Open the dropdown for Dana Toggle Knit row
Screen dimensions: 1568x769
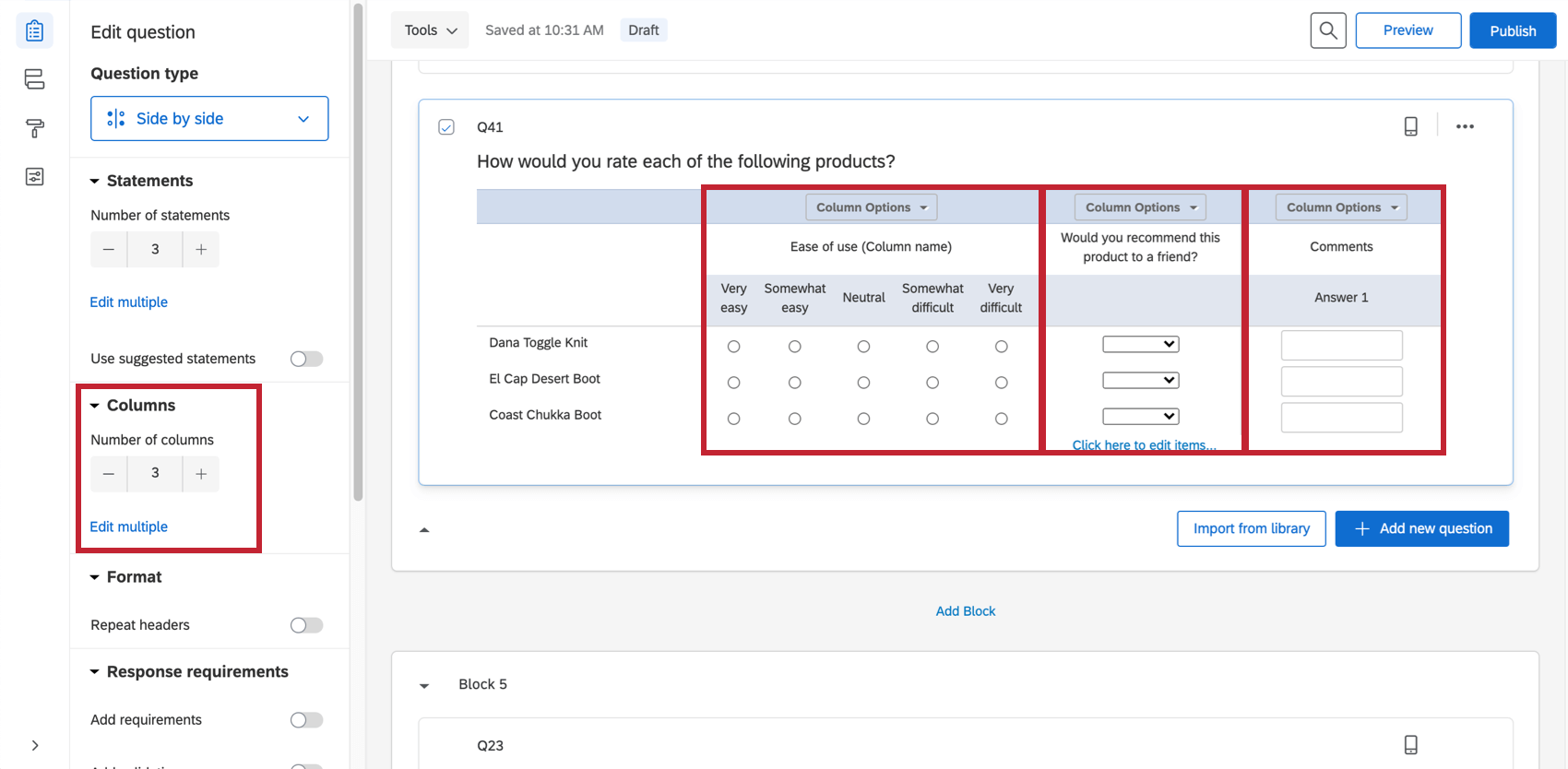1141,344
